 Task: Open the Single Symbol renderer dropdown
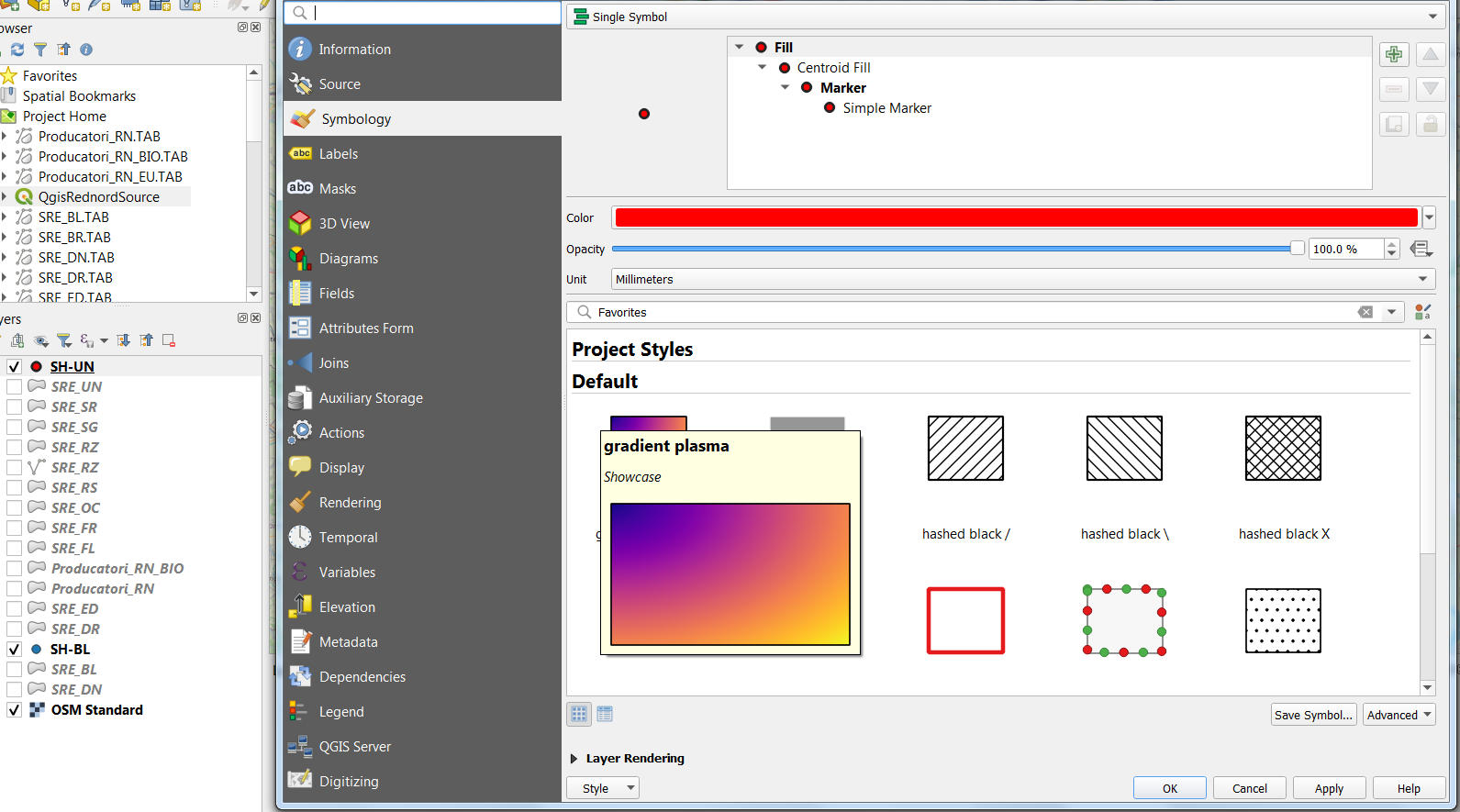(1007, 17)
